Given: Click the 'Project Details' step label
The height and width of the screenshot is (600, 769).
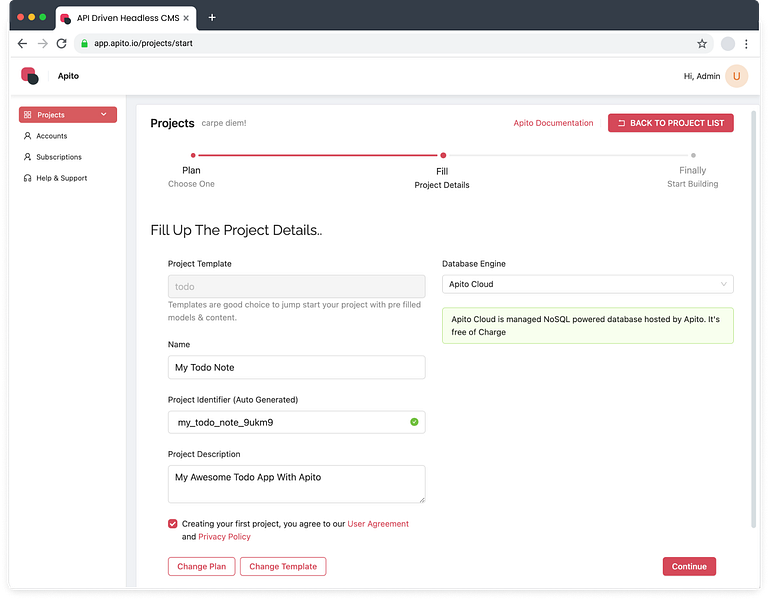Looking at the screenshot, I should click(442, 185).
